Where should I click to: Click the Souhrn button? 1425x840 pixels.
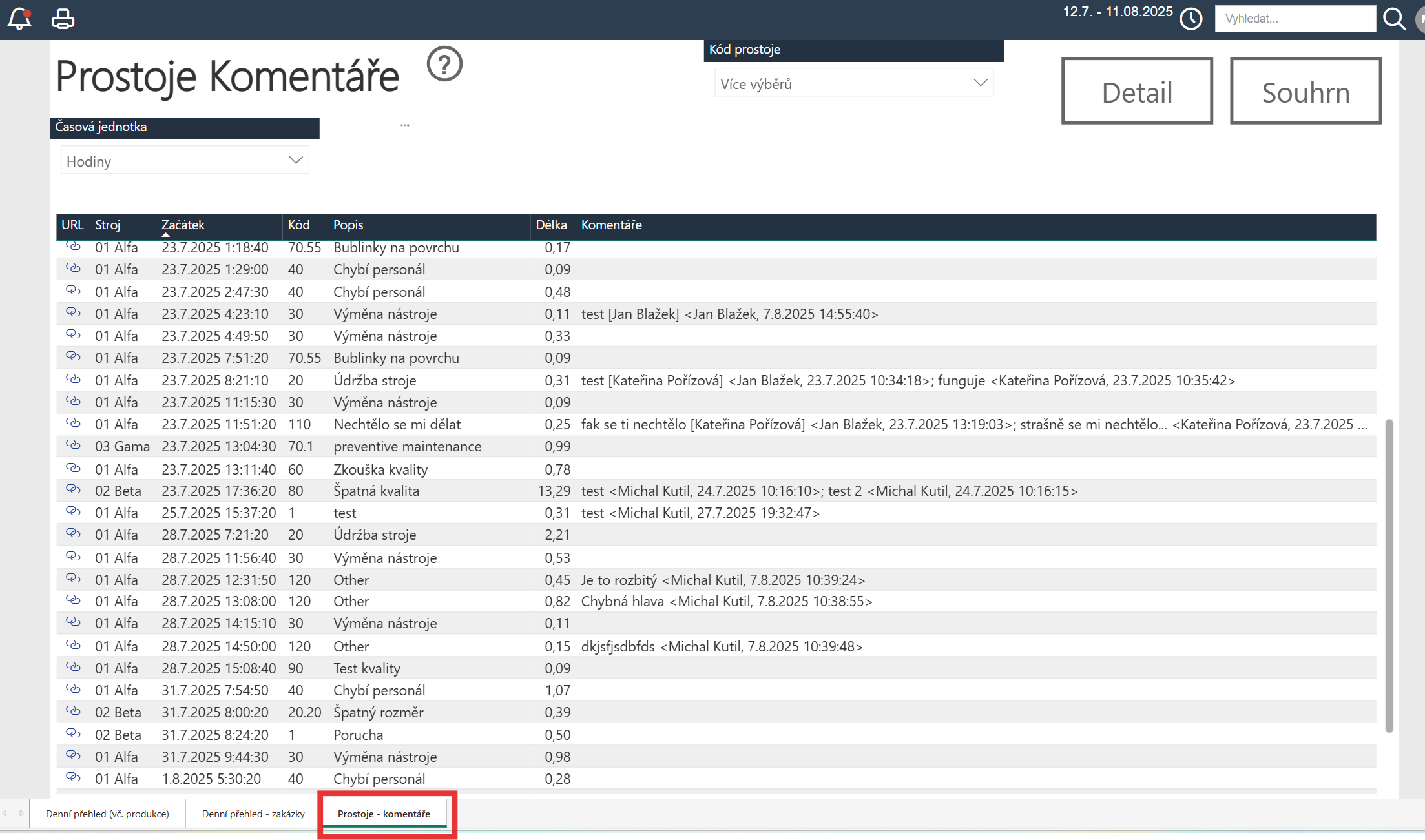click(x=1305, y=91)
